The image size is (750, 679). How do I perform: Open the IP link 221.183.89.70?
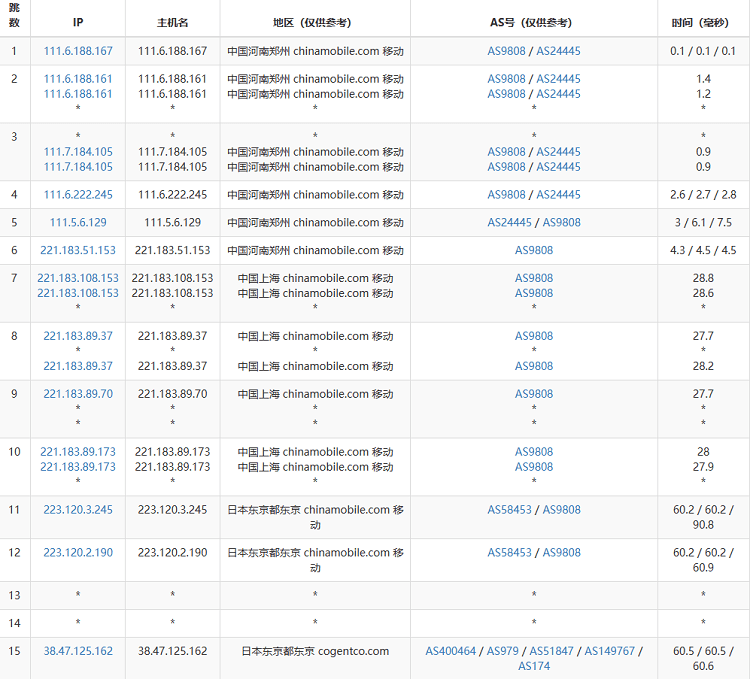tap(78, 394)
